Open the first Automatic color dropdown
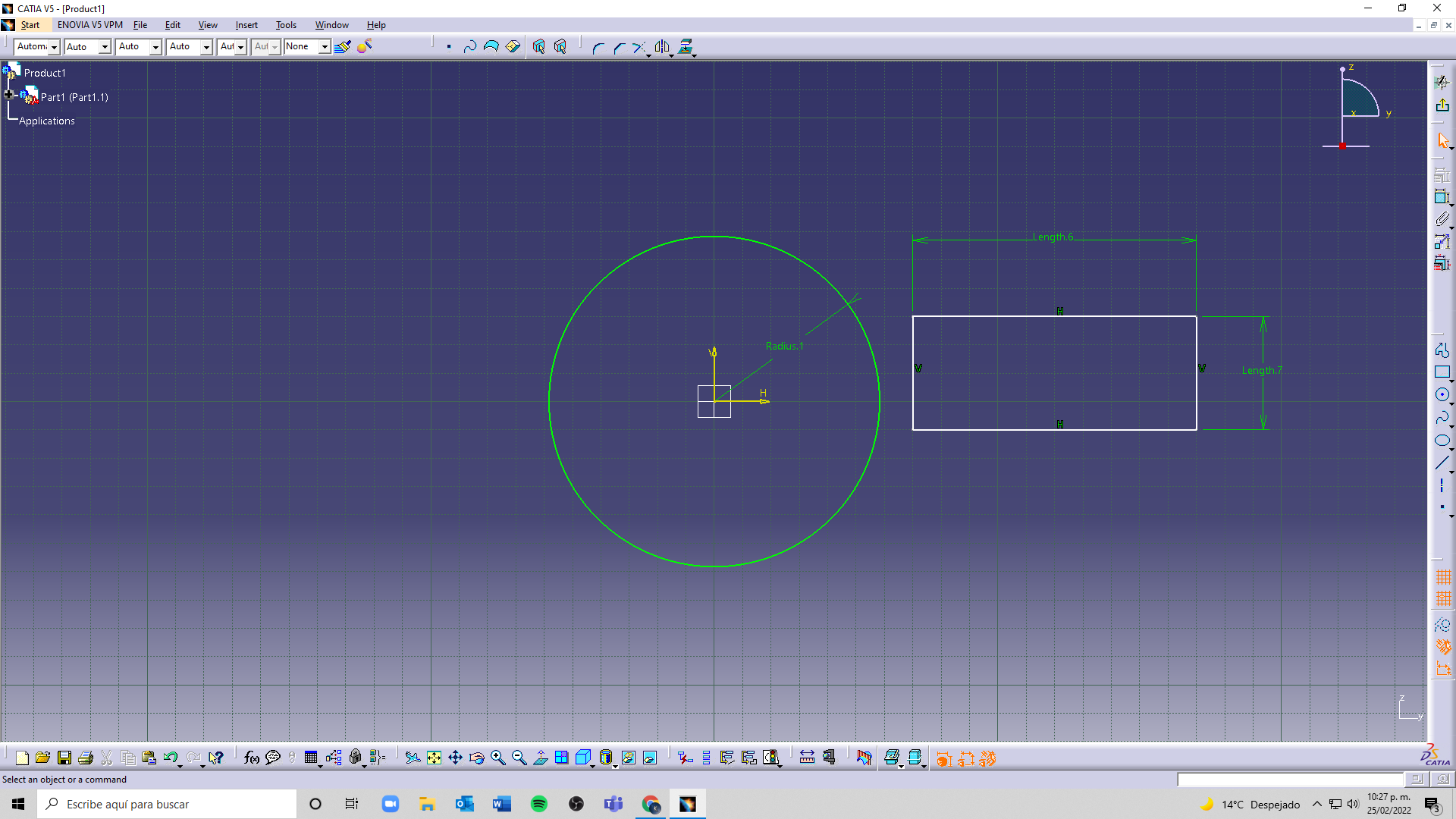 pos(54,47)
